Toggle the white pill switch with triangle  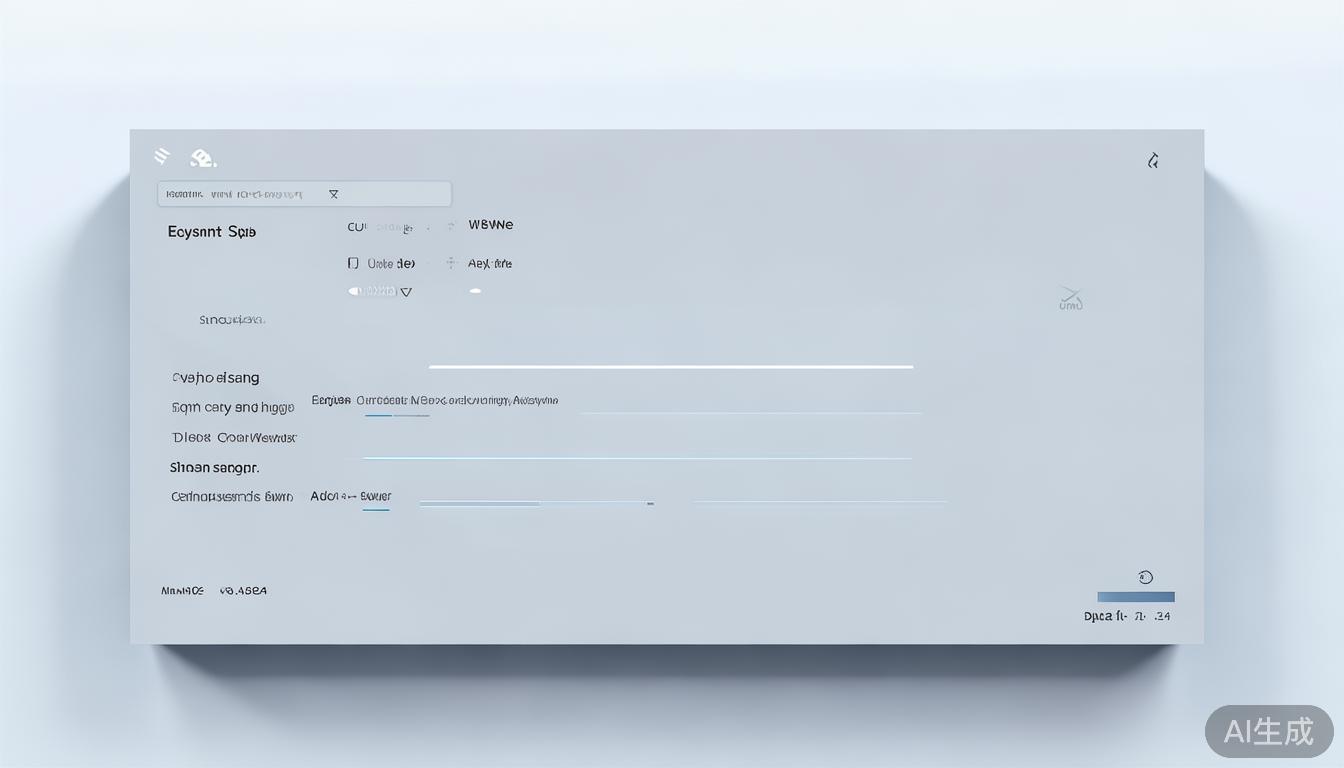click(x=371, y=291)
